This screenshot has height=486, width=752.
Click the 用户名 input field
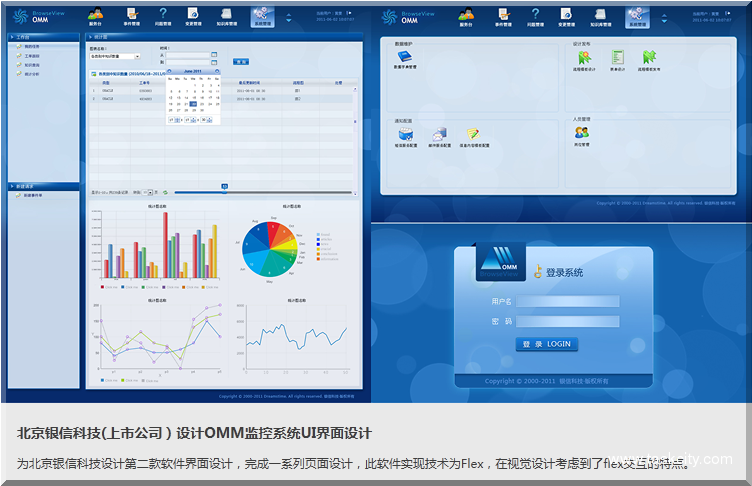click(568, 301)
